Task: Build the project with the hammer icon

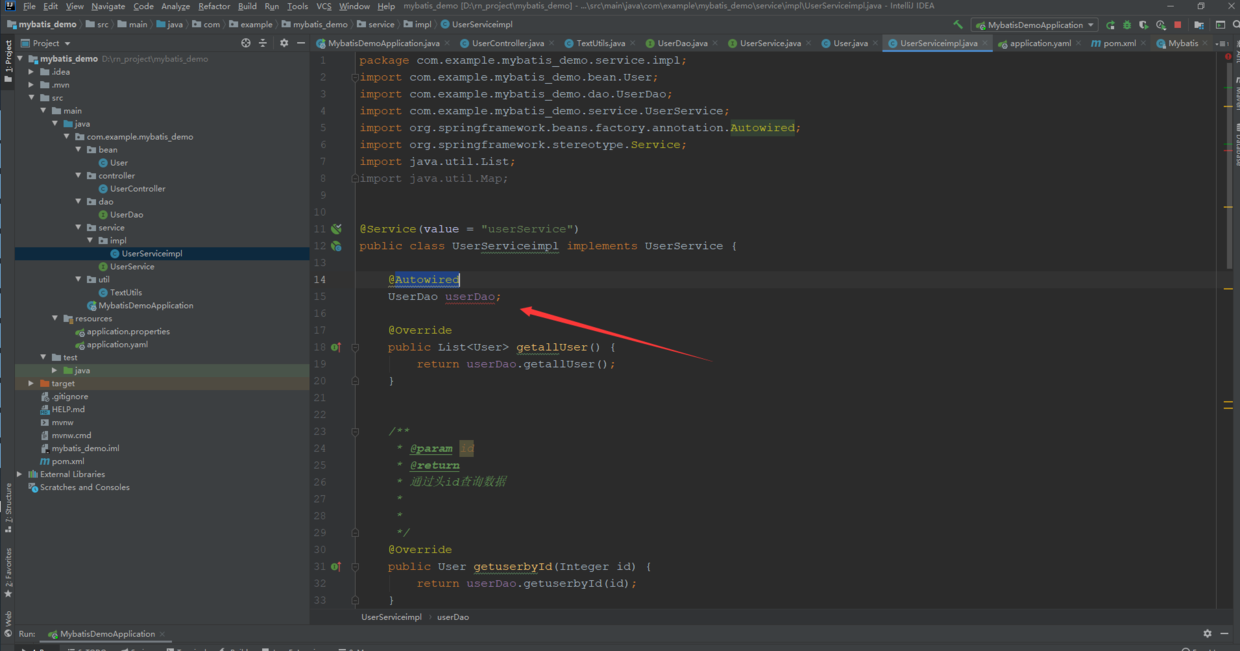Action: point(958,25)
